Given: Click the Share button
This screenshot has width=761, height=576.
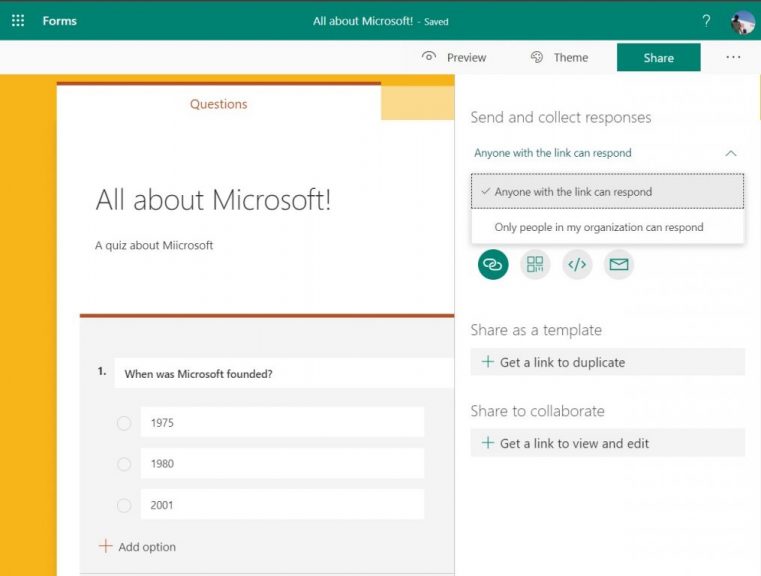Looking at the screenshot, I should [659, 57].
